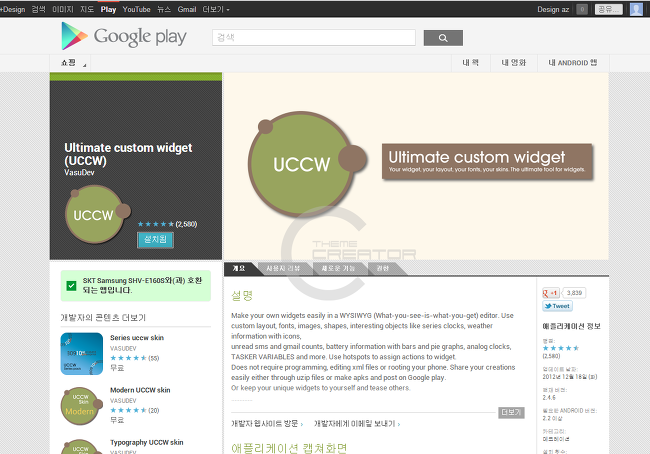Click the blue 설치됨 button
This screenshot has width=650, height=454.
155,239
